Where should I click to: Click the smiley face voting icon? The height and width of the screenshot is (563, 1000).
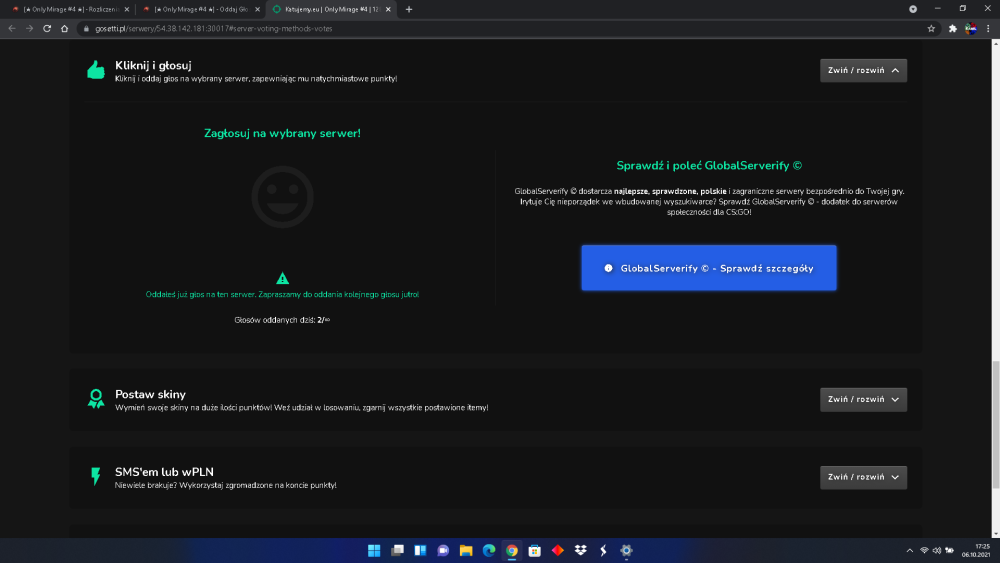(283, 197)
